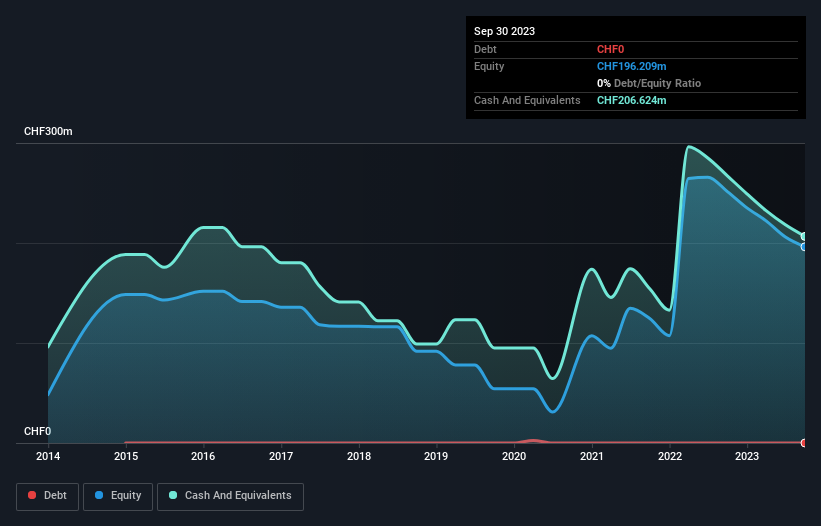
Task: Click the 2020 x-axis label
Action: click(x=514, y=456)
